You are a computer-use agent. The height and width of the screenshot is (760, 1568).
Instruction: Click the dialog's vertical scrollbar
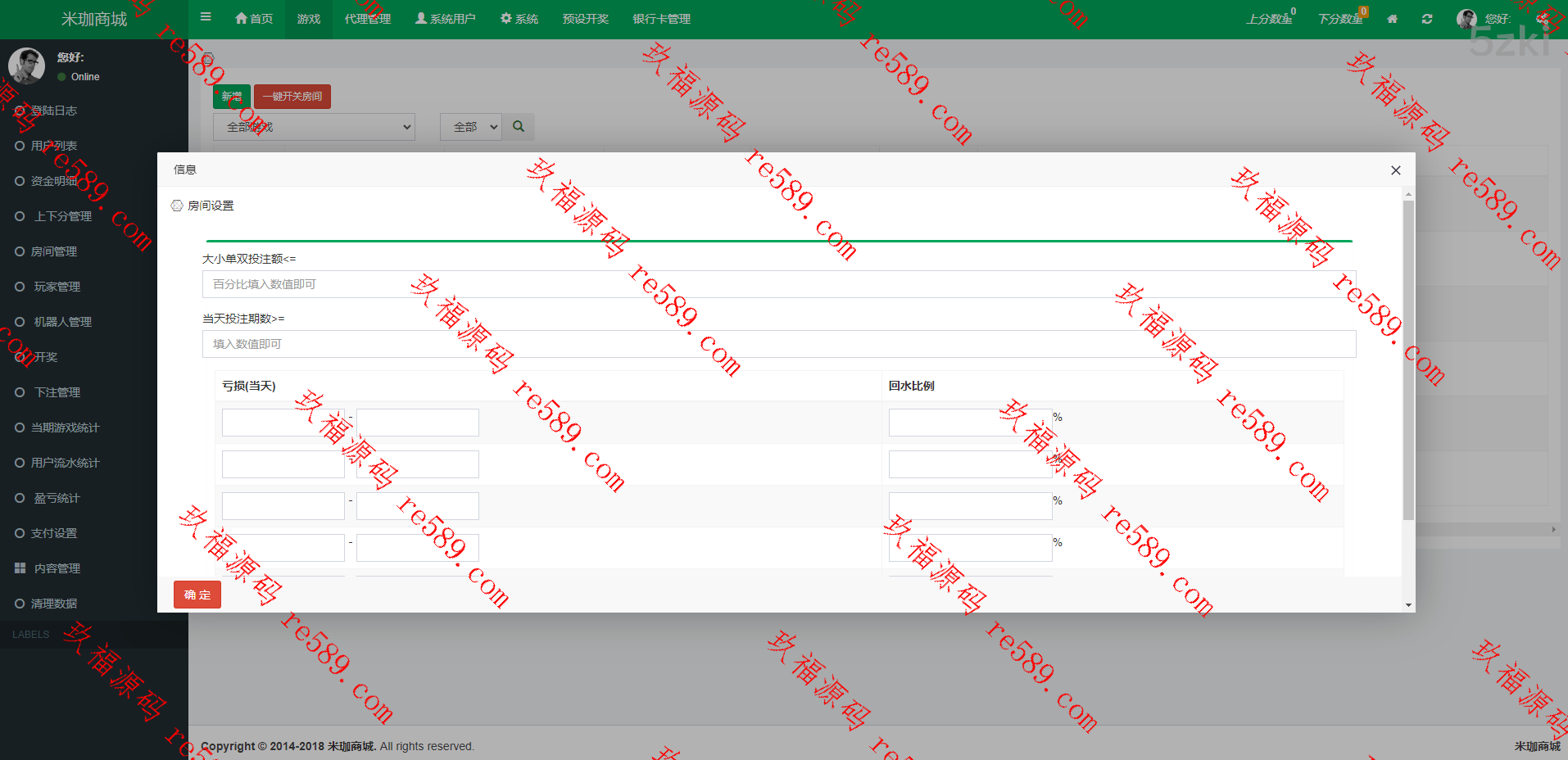(x=1408, y=360)
